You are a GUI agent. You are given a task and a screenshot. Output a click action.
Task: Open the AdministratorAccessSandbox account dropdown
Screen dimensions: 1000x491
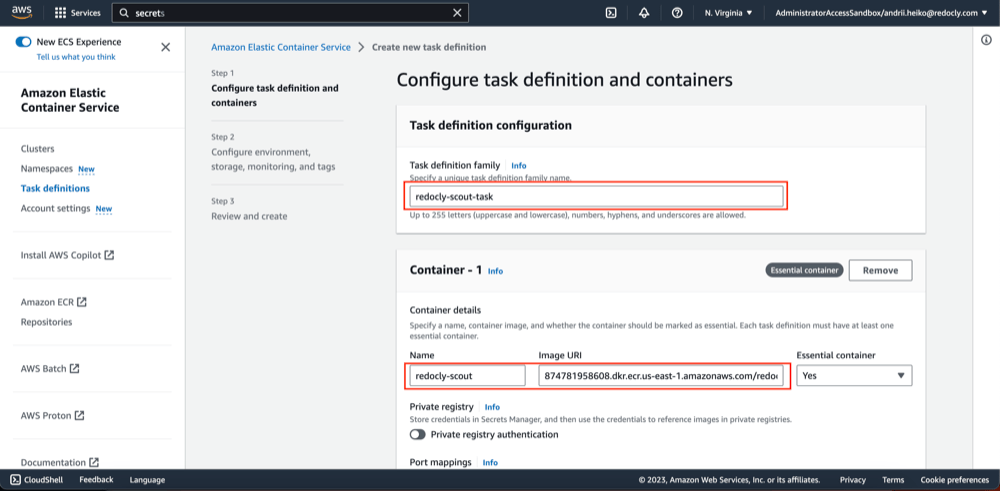tap(881, 13)
